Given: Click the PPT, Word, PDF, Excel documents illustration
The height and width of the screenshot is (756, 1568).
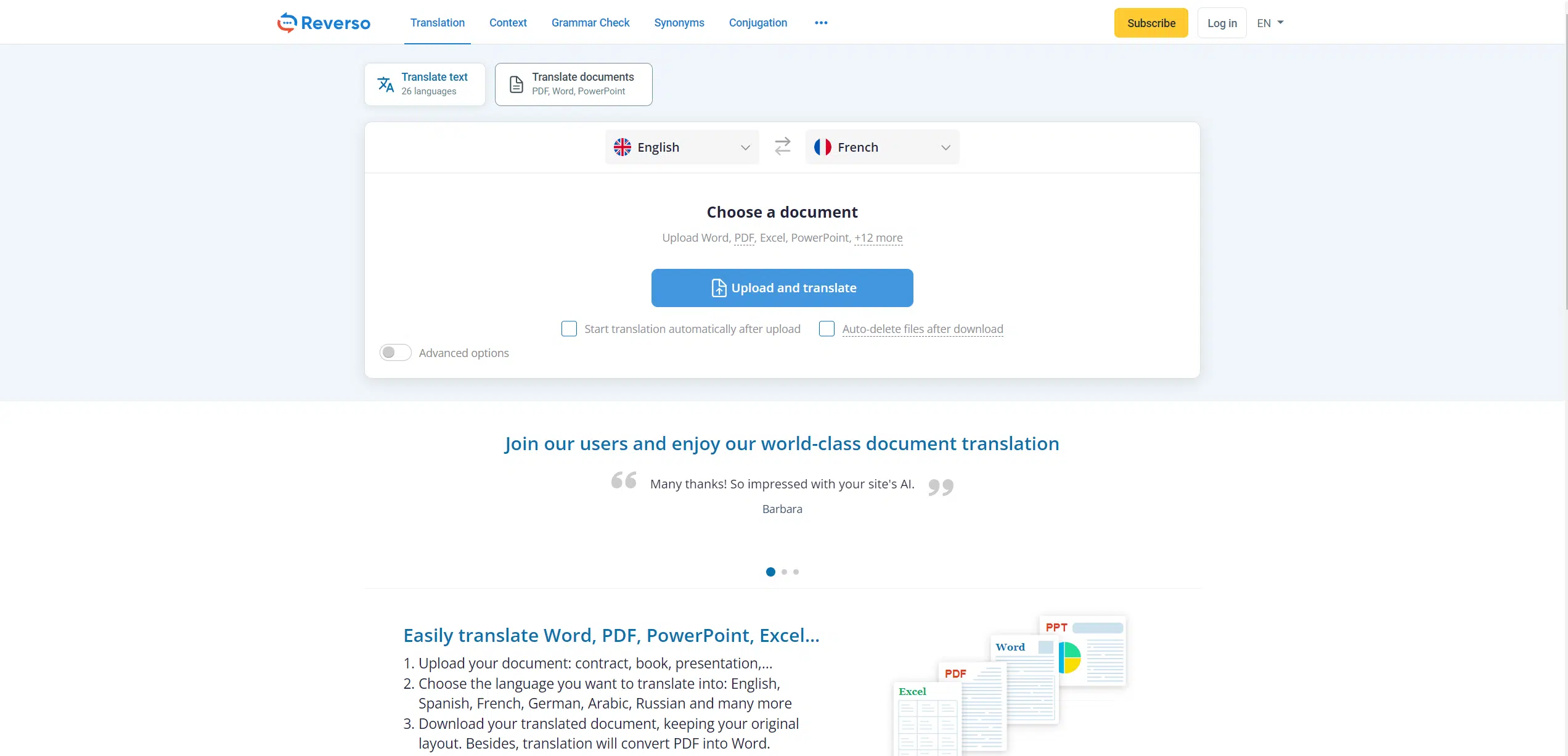Looking at the screenshot, I should [x=1010, y=684].
